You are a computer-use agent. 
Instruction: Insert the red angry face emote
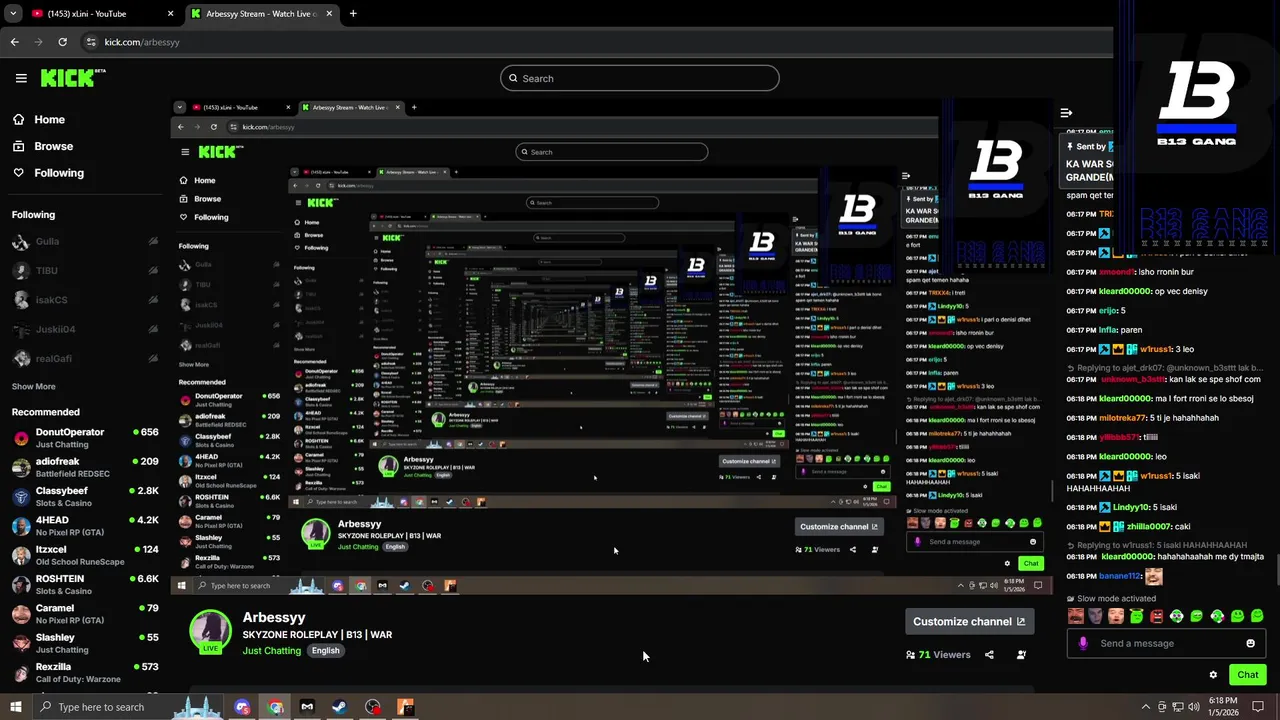click(x=1156, y=616)
